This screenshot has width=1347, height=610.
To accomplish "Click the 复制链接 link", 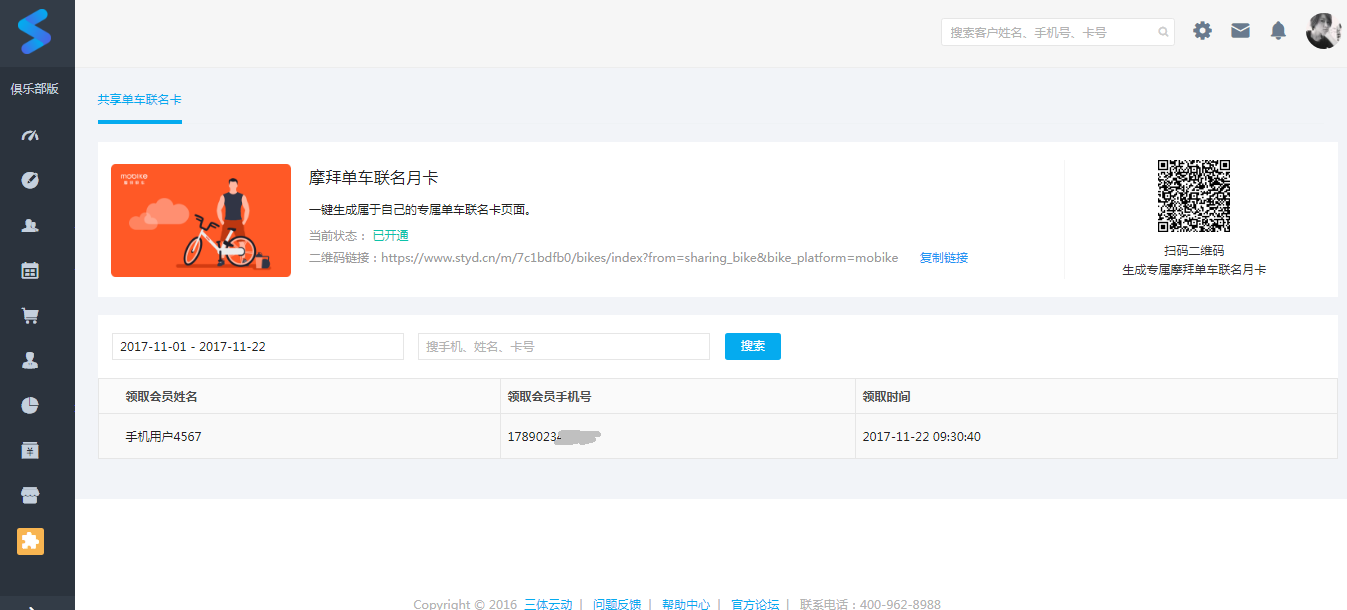I will [944, 258].
